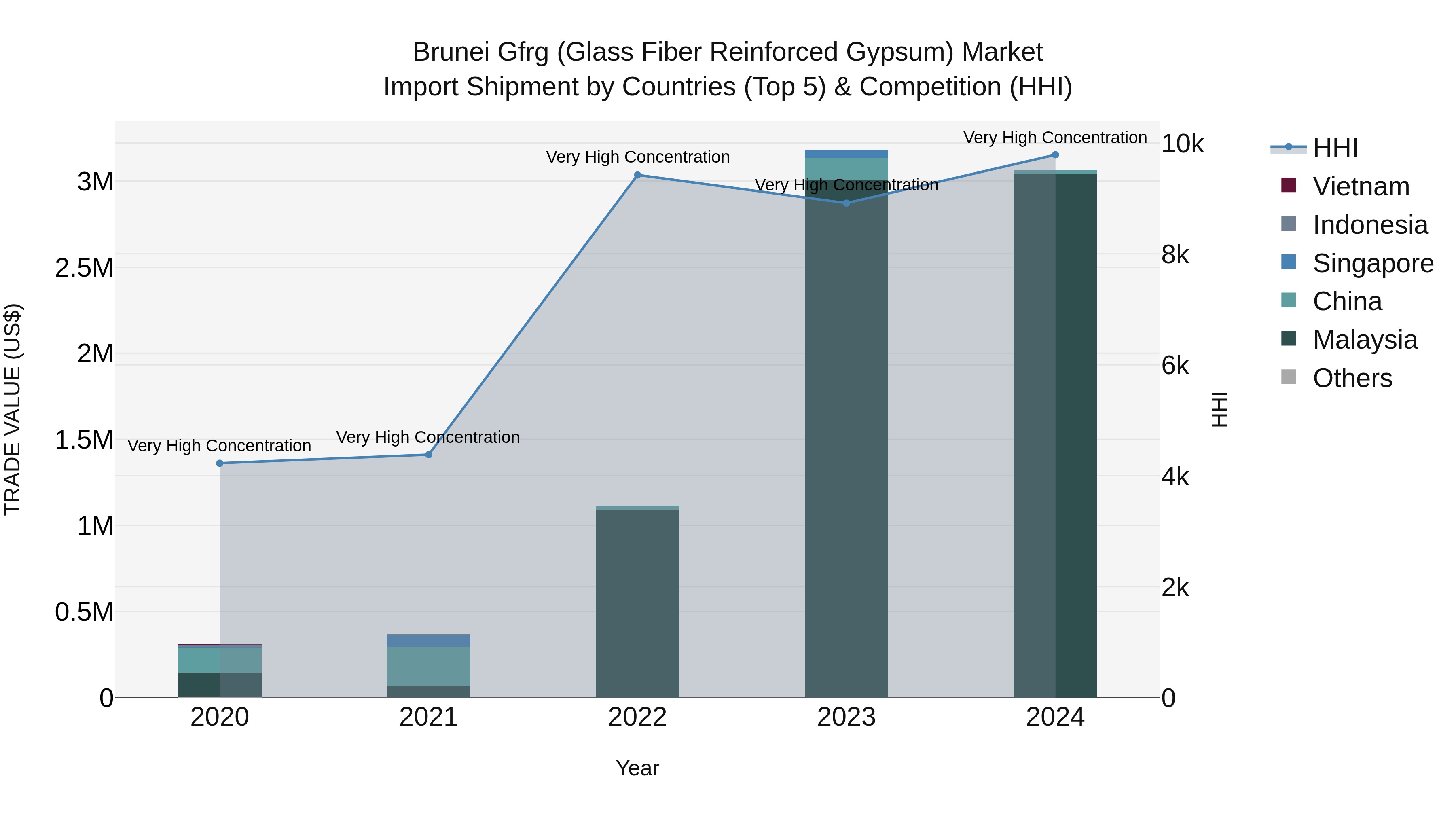Click the Others gray swatch
This screenshot has width=1456, height=819.
point(1289,377)
